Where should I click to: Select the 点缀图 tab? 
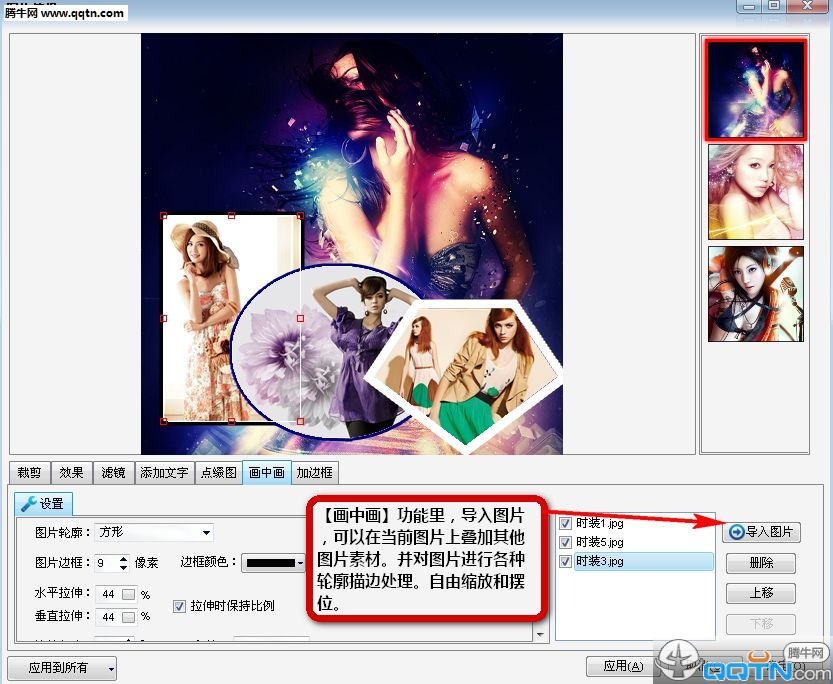pos(218,473)
